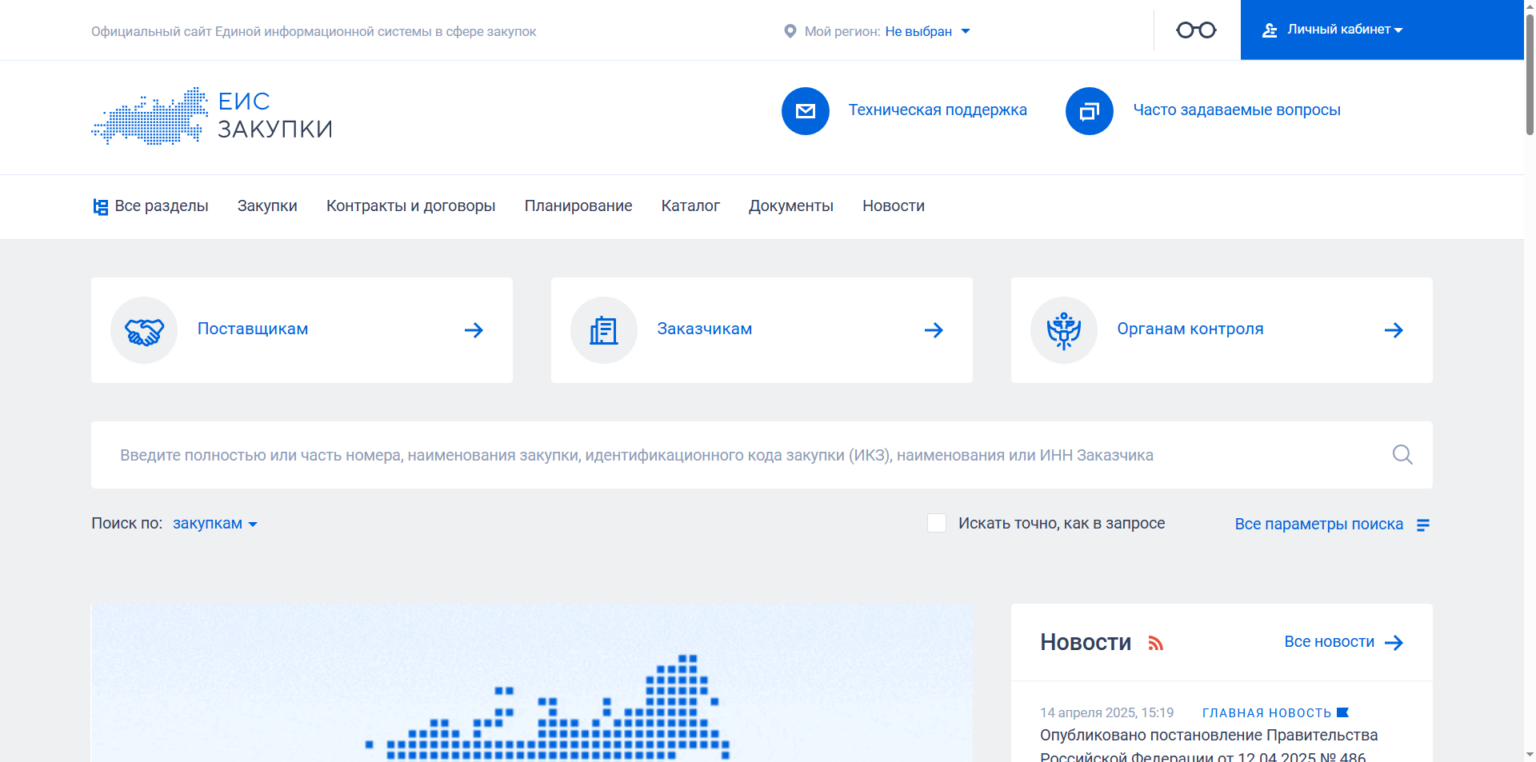
Task: Expand the Поиск по закупкам dropdown
Action: point(214,523)
